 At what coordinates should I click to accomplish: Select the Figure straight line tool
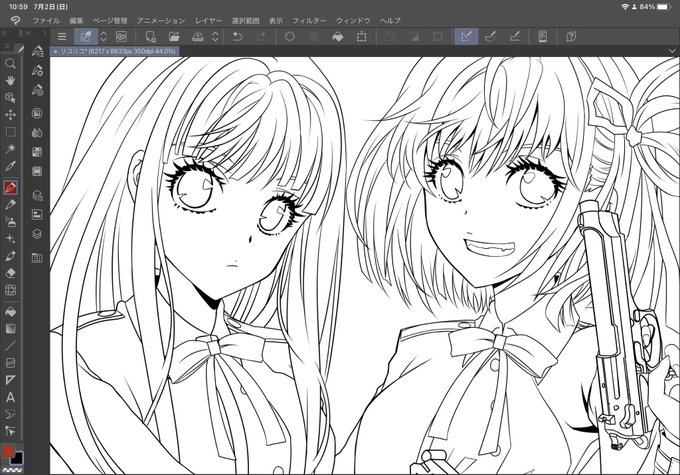(x=10, y=346)
